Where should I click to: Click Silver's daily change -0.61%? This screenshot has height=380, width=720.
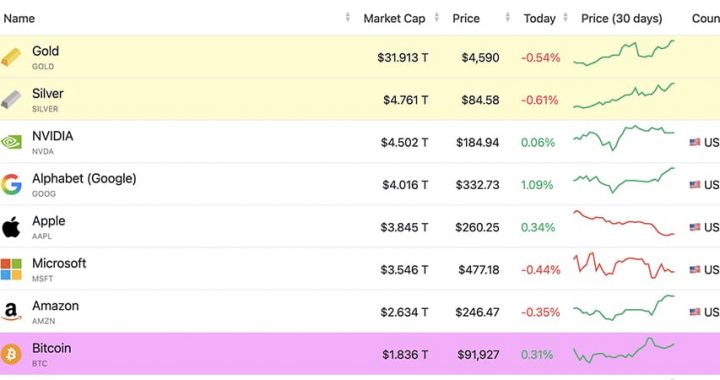pyautogui.click(x=540, y=100)
